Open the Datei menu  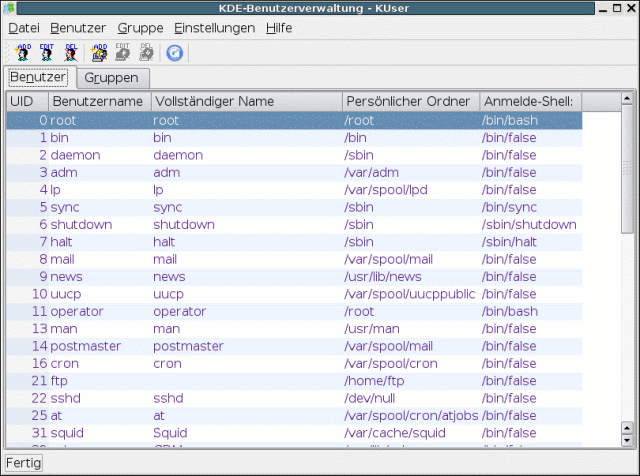pos(23,28)
